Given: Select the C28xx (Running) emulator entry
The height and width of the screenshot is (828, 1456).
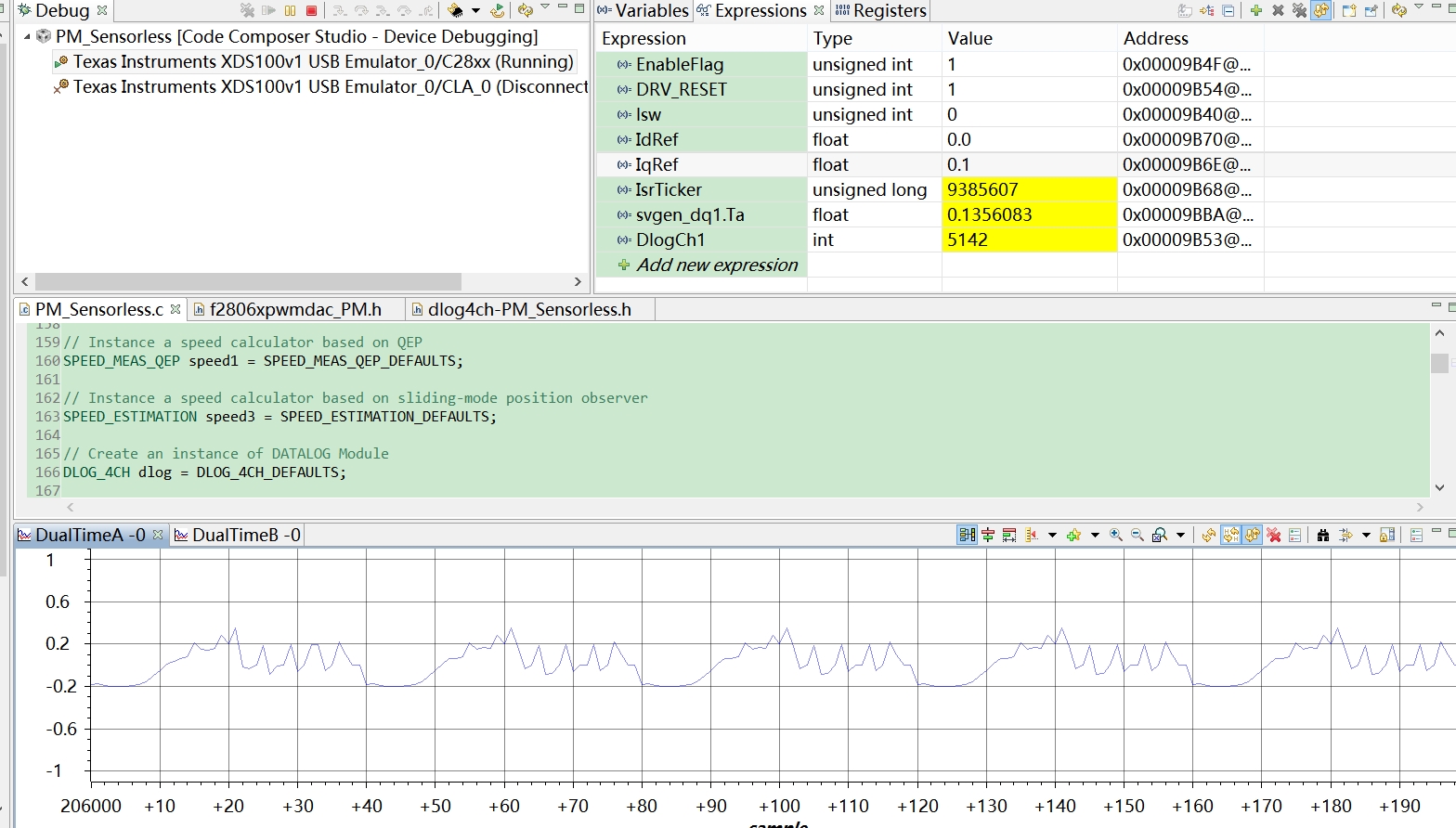Looking at the screenshot, I should click(322, 62).
